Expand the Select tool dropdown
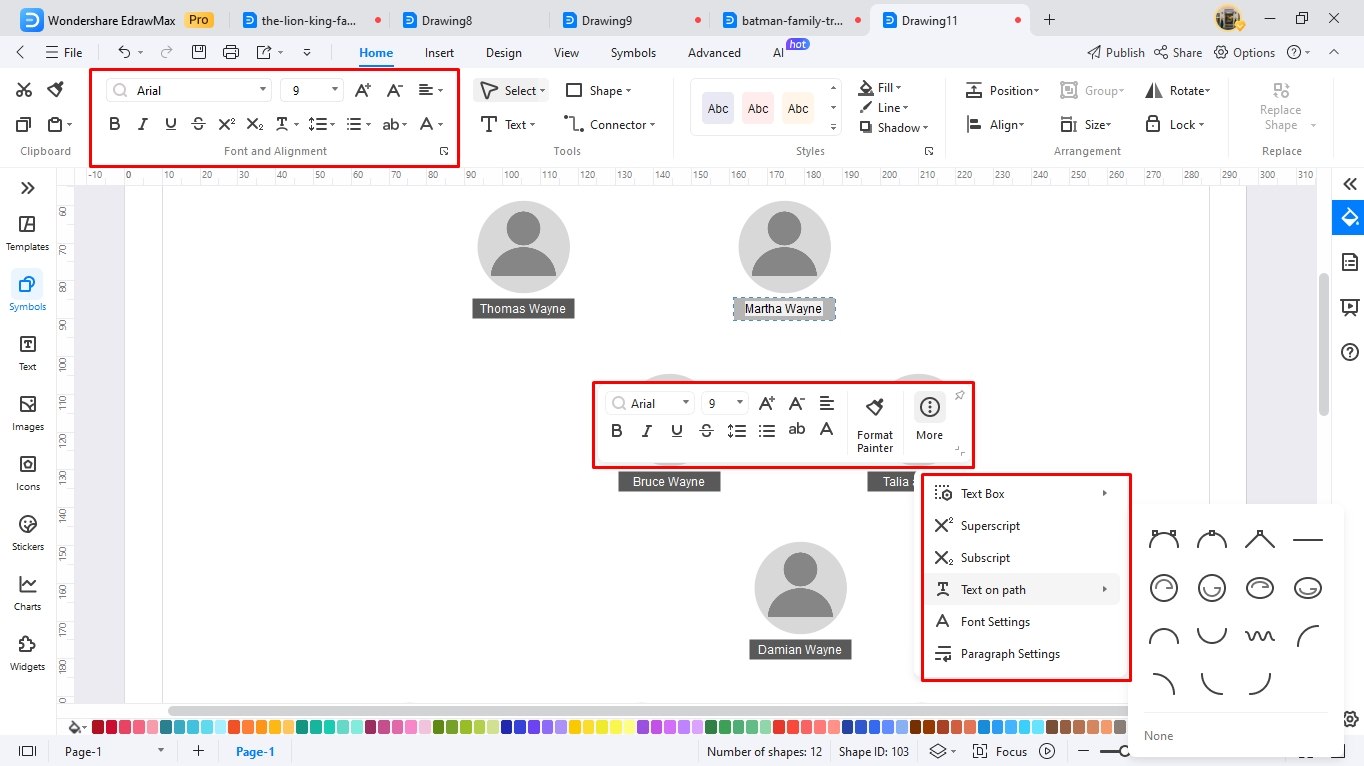 pos(542,91)
